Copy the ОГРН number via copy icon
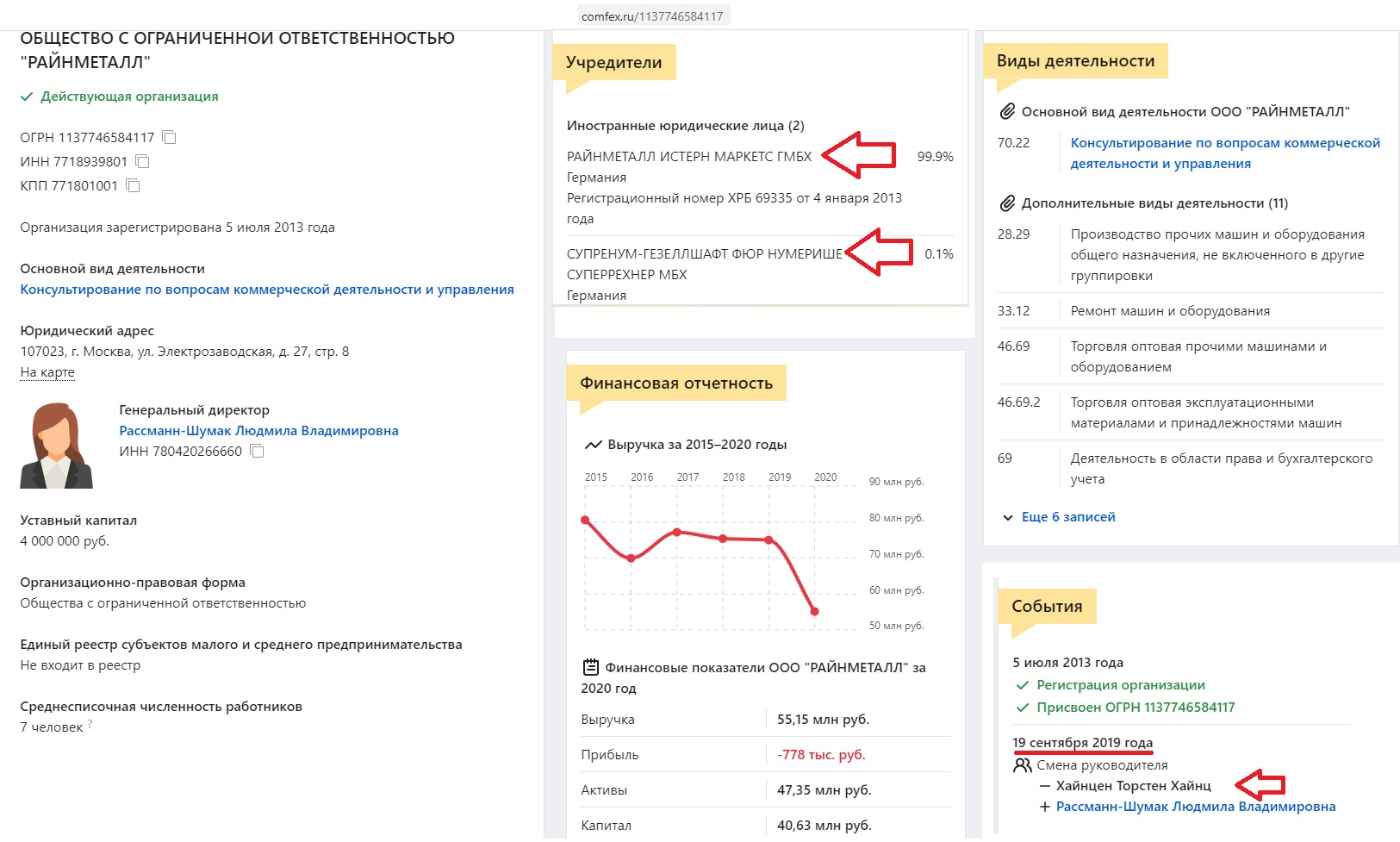The width and height of the screenshot is (1400, 842). tap(170, 137)
